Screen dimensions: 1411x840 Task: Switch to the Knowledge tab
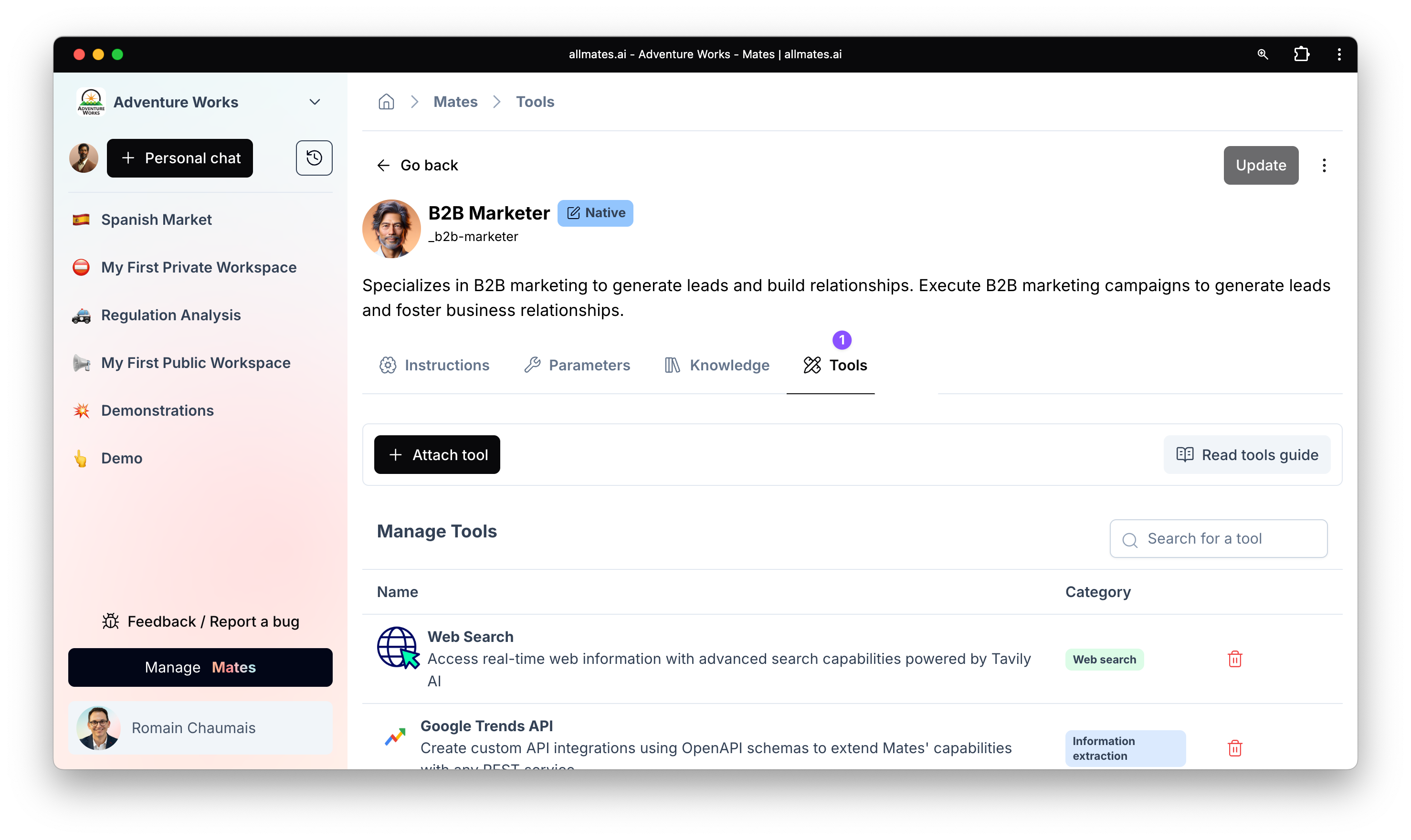[716, 366]
